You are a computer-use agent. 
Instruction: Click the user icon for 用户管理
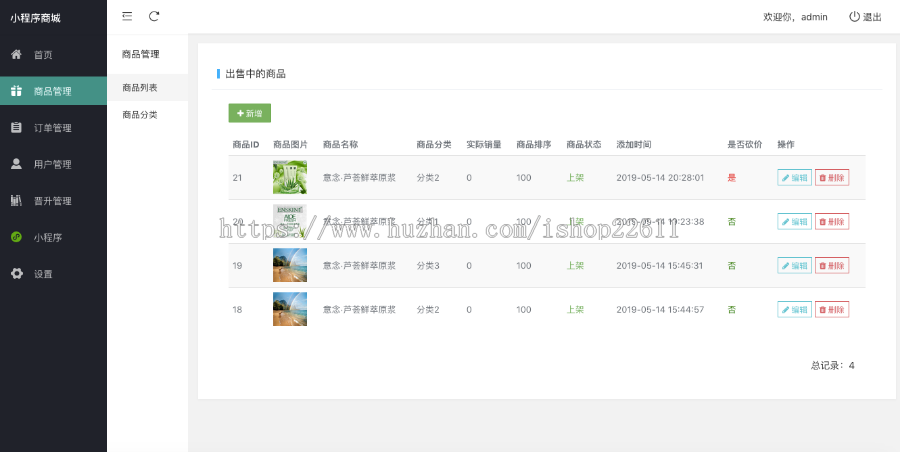[17, 164]
